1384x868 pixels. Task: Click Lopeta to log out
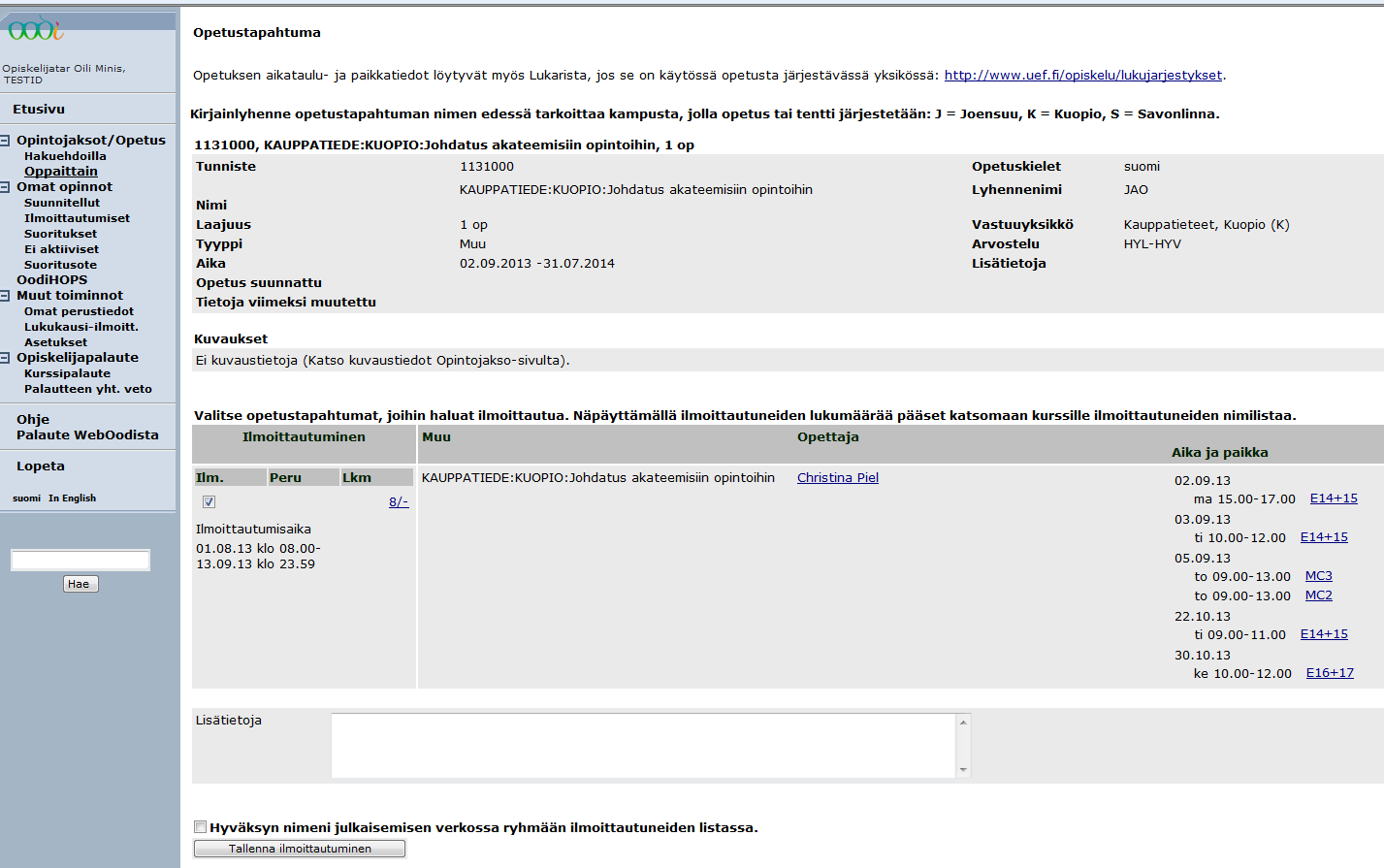coord(41,466)
